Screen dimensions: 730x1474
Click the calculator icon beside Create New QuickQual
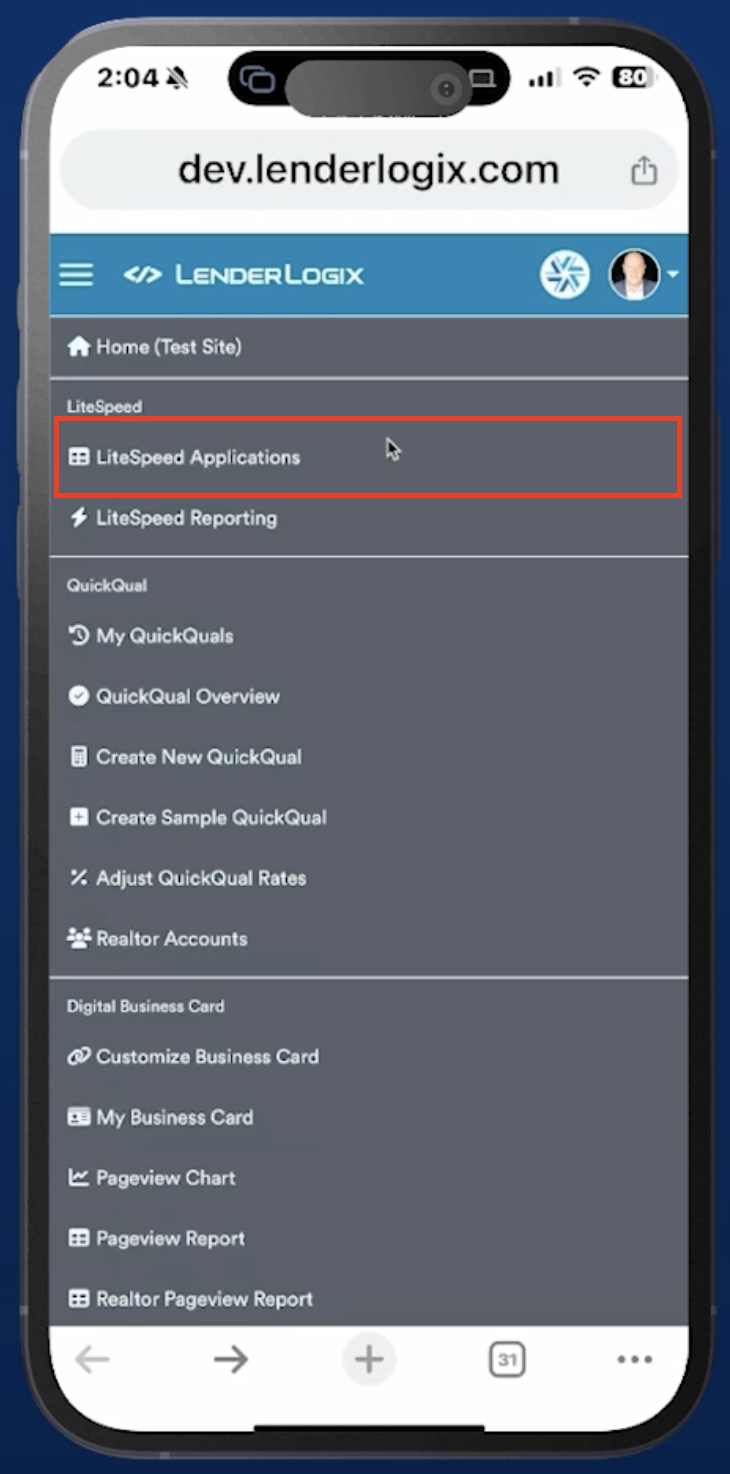point(79,756)
